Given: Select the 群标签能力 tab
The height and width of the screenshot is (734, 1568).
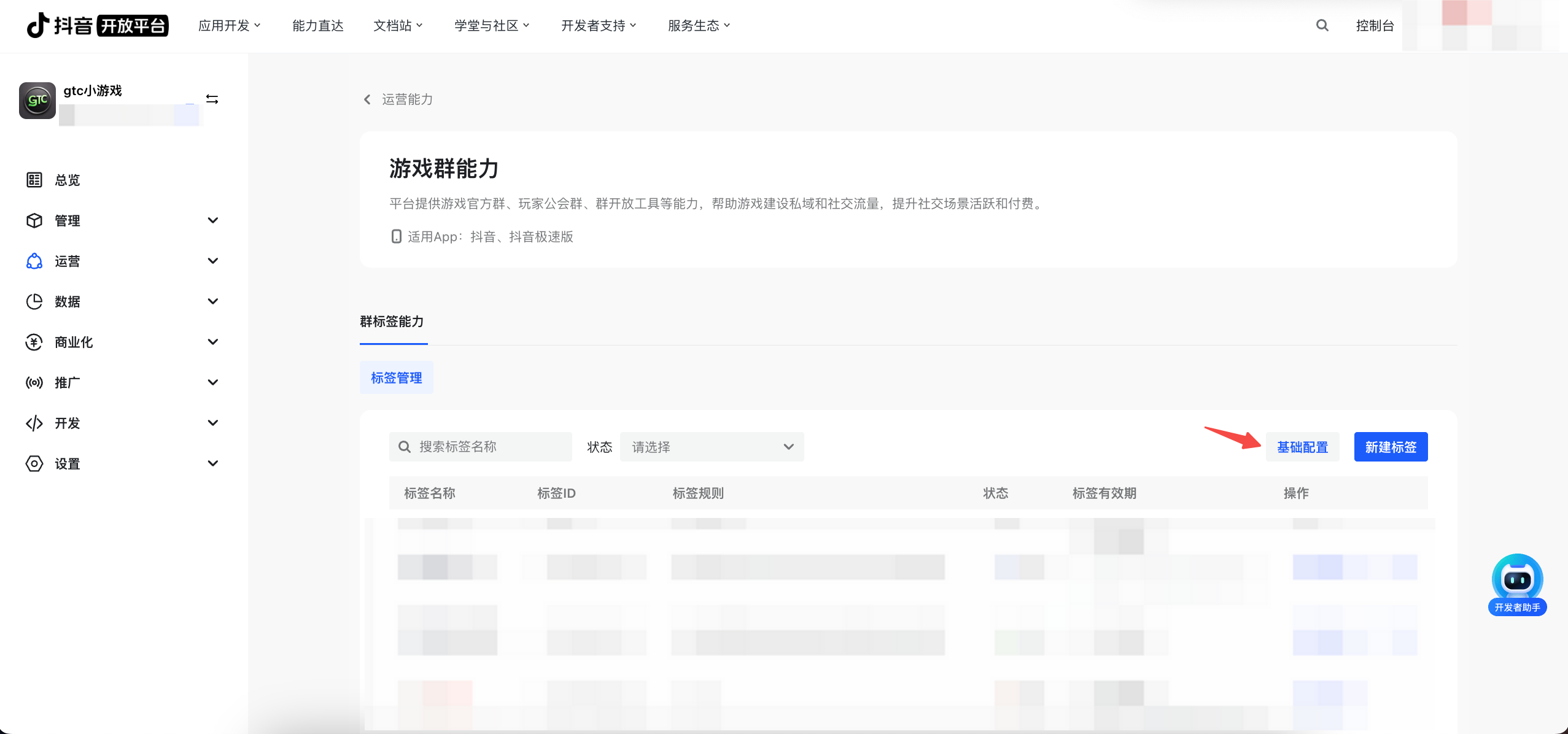Looking at the screenshot, I should [x=392, y=322].
